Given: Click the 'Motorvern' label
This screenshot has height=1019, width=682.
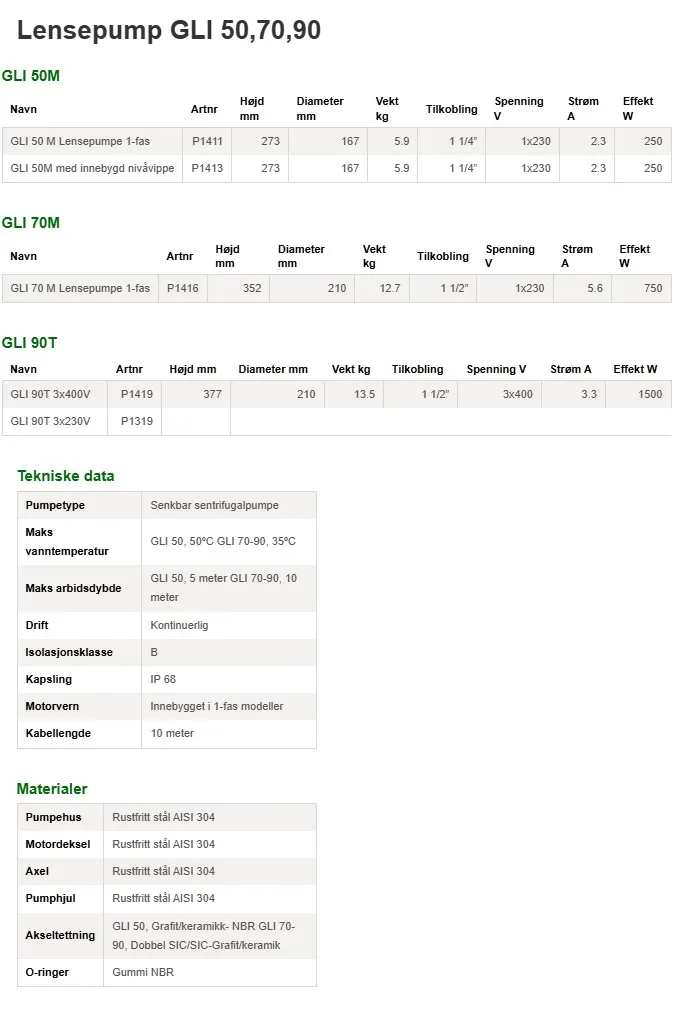Looking at the screenshot, I should (52, 706).
